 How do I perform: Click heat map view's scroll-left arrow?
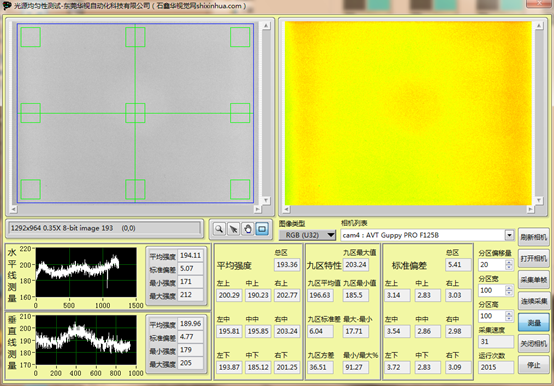pos(286,209)
